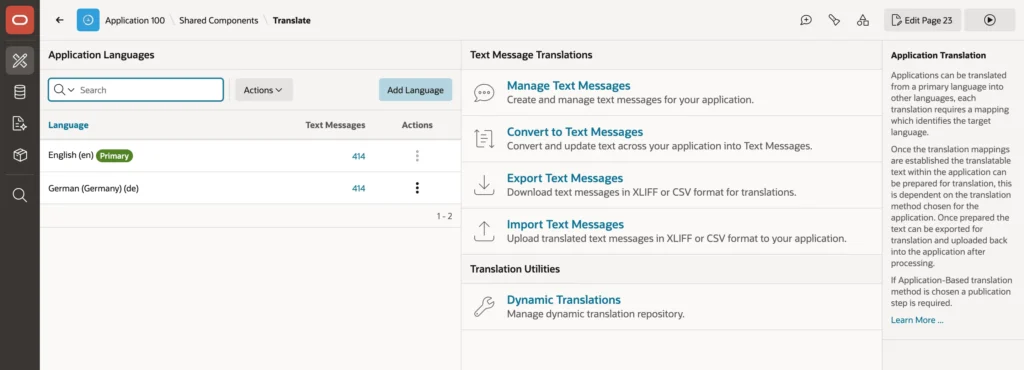1024x370 pixels.
Task: Open the Actions dropdown menu
Action: [264, 90]
